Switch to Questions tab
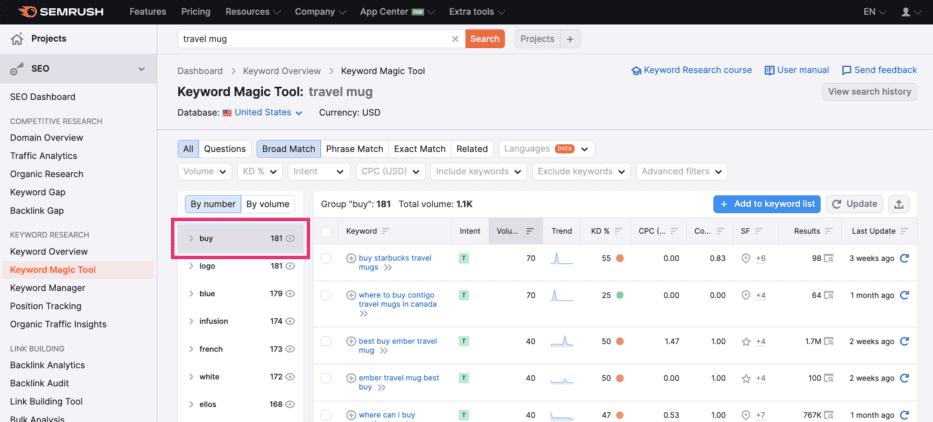The image size is (933, 422). pyautogui.click(x=224, y=149)
